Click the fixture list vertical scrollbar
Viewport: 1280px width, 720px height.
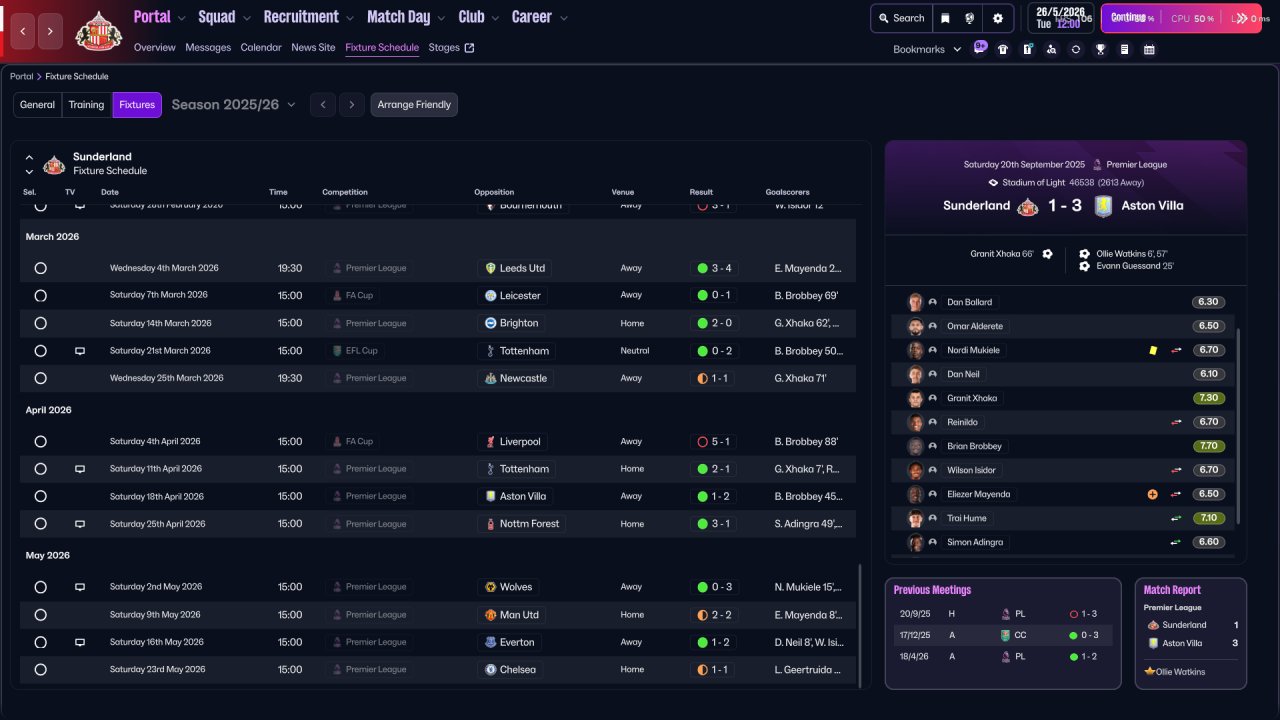coord(859,625)
